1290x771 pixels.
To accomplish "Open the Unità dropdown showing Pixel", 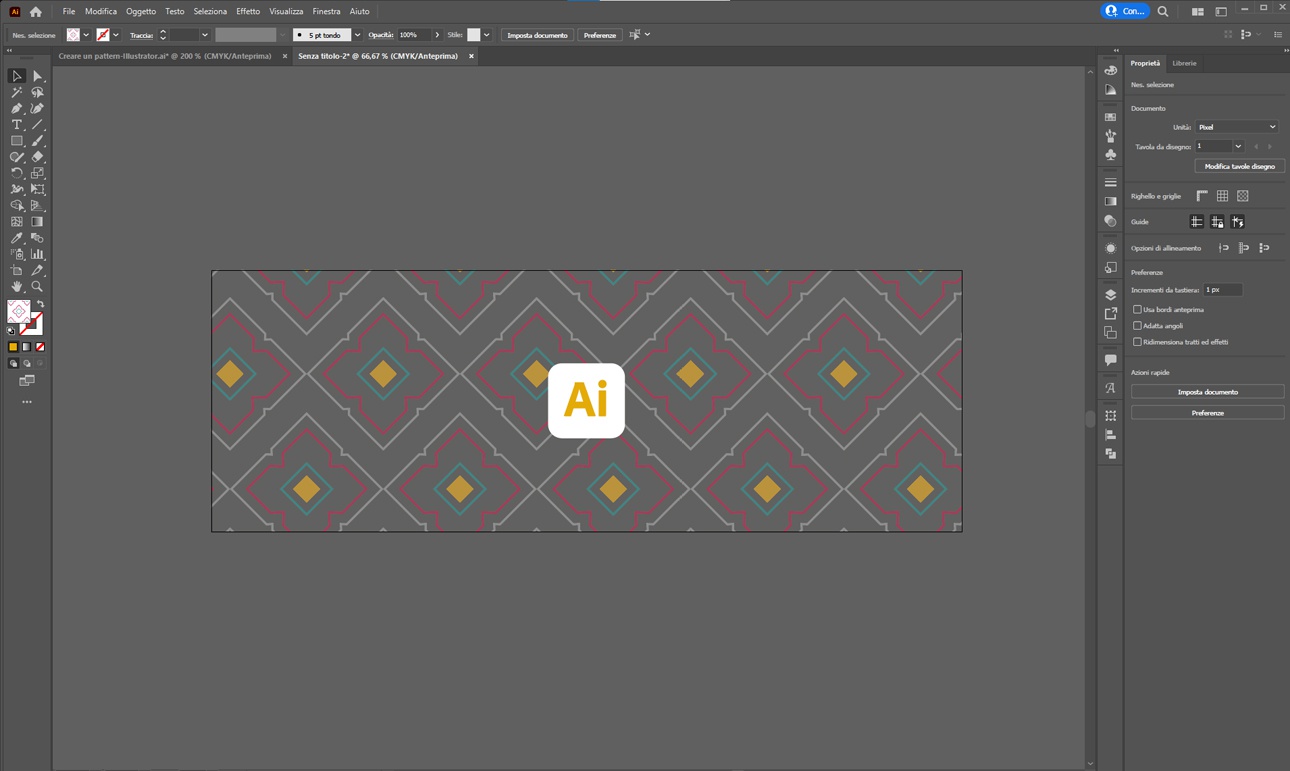I will [x=1236, y=126].
